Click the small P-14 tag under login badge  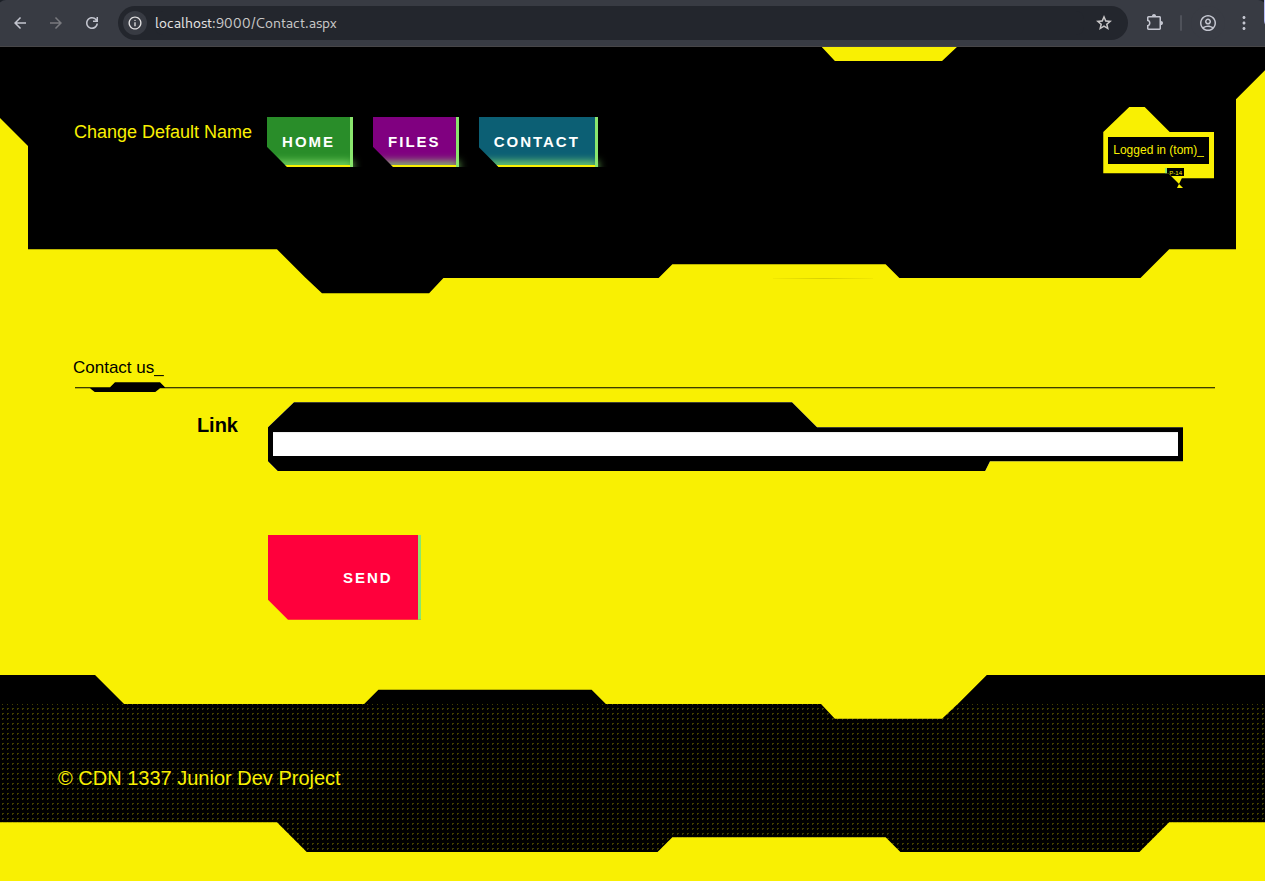coord(1176,173)
